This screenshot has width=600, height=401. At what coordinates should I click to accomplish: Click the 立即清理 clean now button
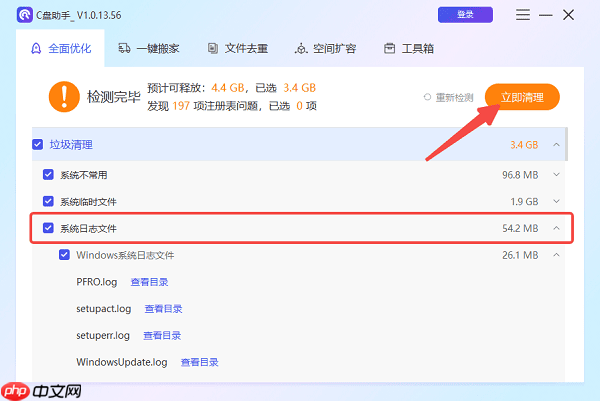[522, 97]
